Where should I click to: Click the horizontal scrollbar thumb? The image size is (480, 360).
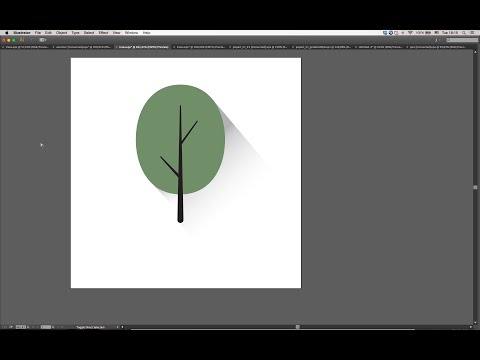(298, 327)
